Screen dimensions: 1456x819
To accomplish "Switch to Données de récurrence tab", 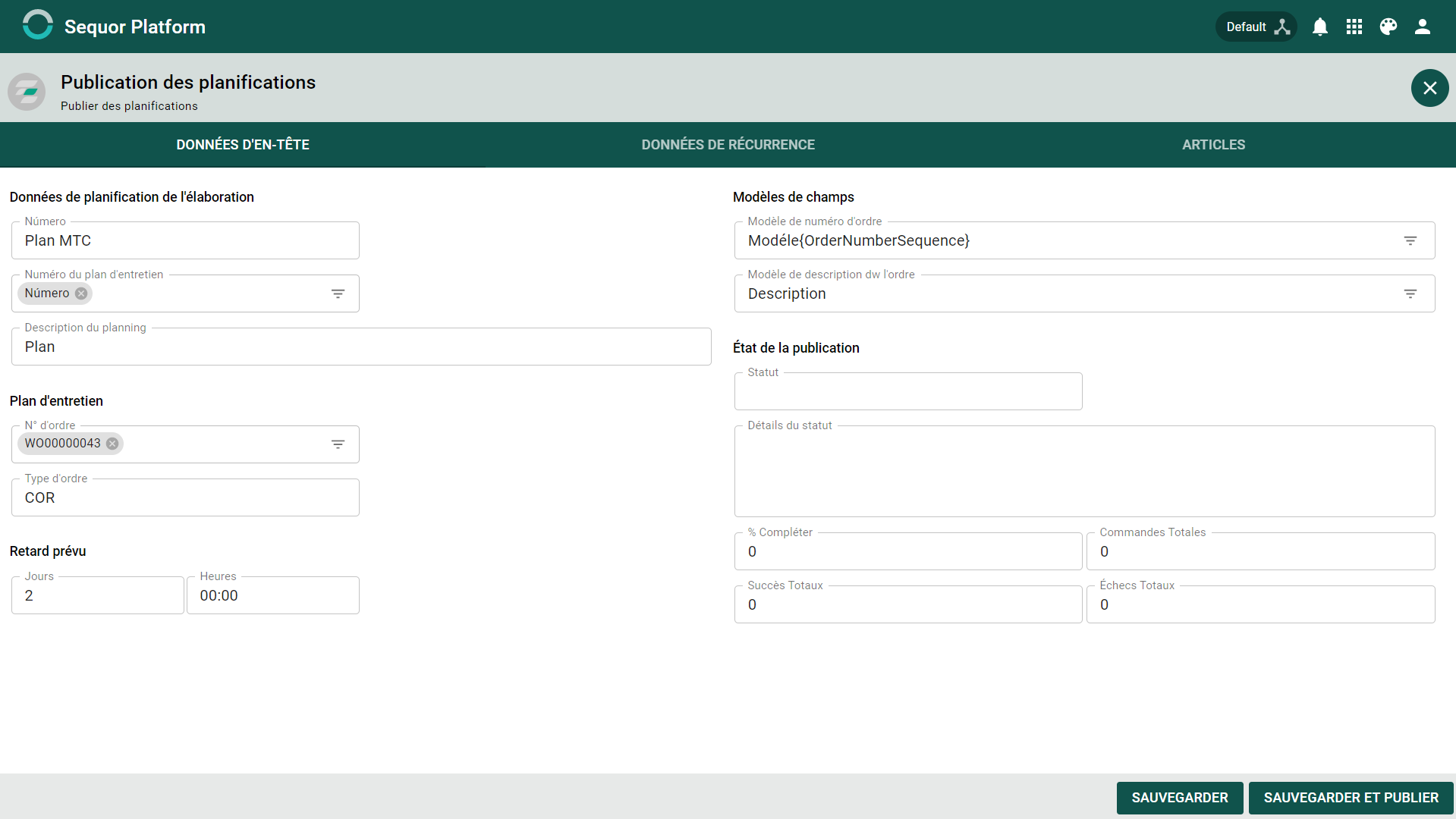I will click(x=728, y=145).
